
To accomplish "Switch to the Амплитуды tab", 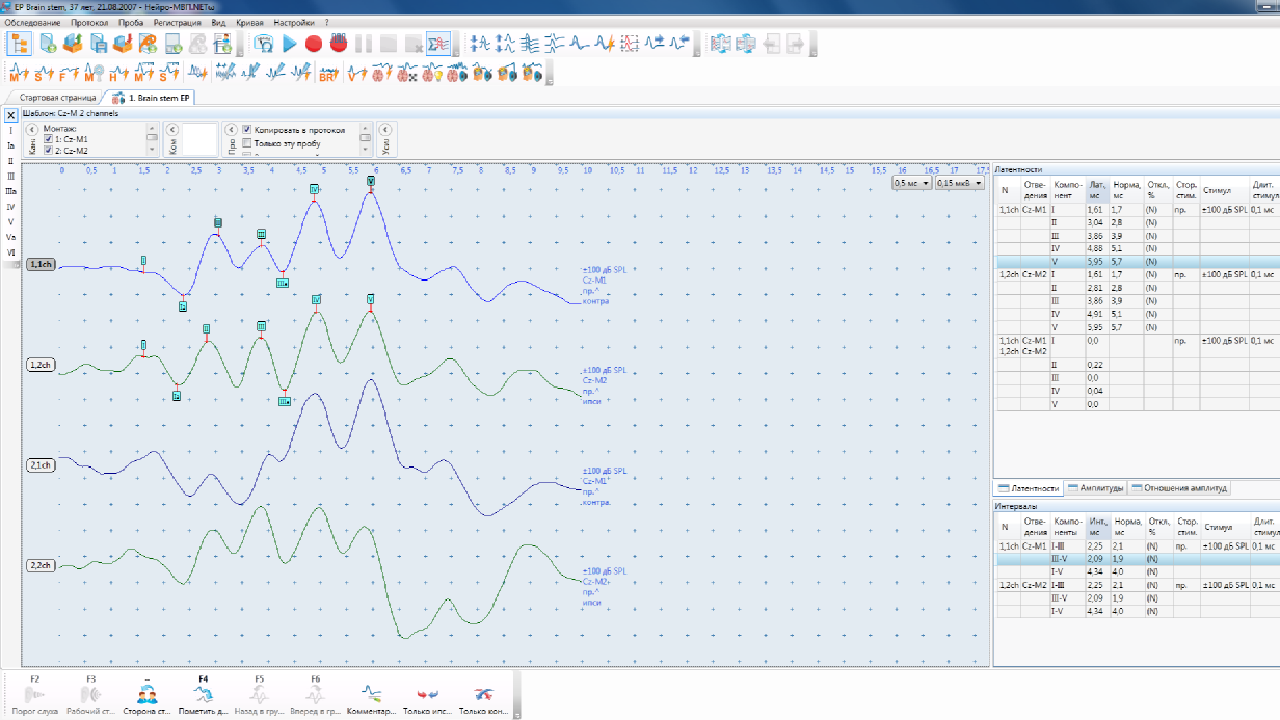I will coord(1096,488).
